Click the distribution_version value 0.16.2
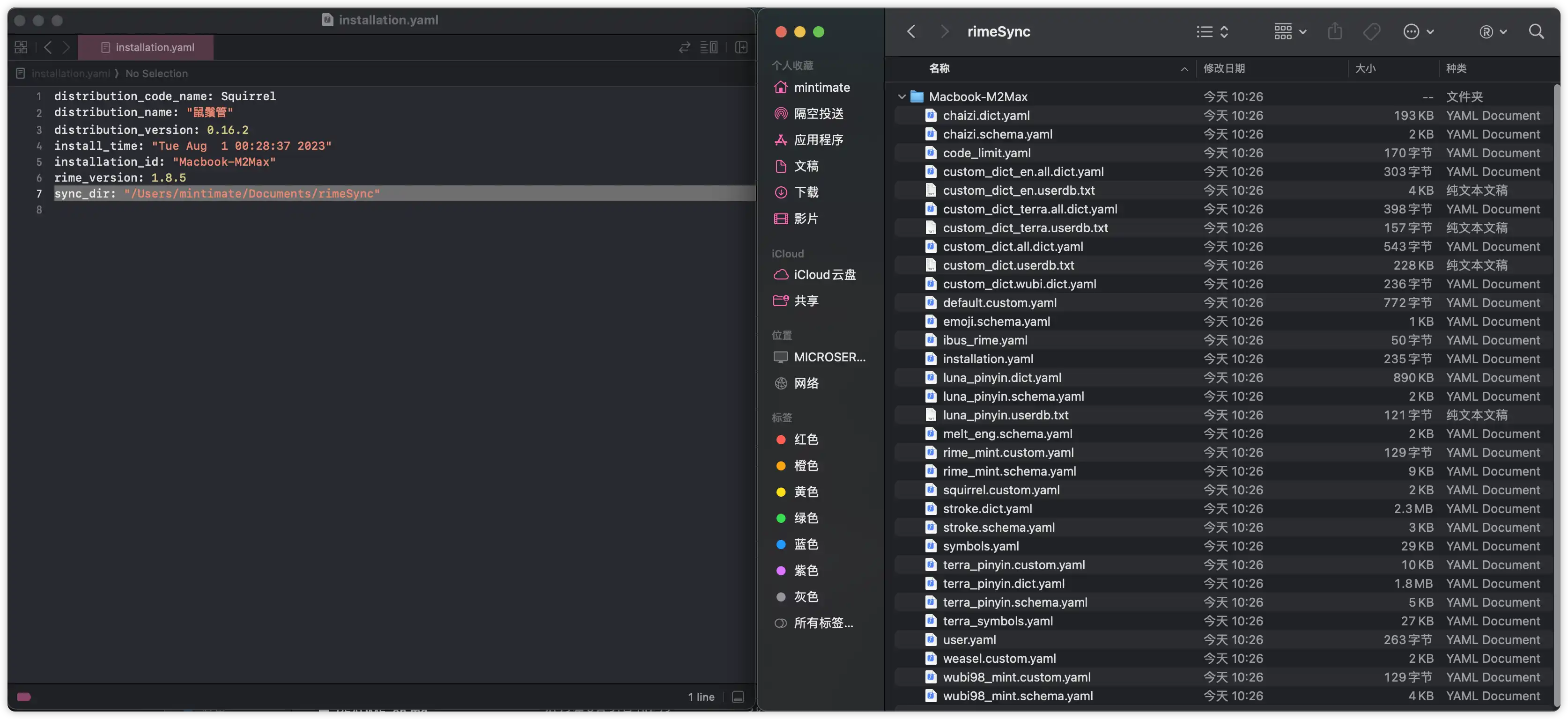Viewport: 1568px width, 719px height. pyautogui.click(x=228, y=130)
